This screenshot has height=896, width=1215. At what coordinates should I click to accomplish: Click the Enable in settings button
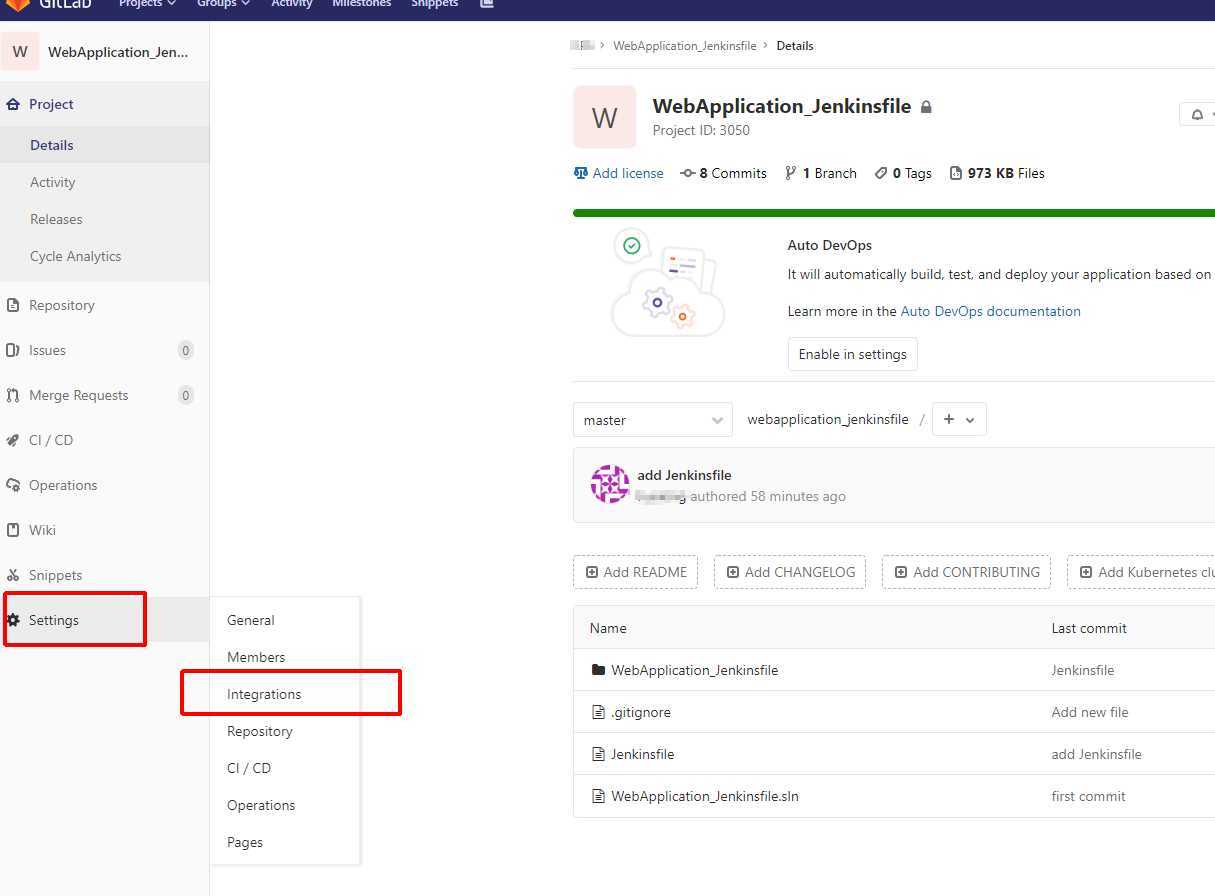[x=853, y=354]
